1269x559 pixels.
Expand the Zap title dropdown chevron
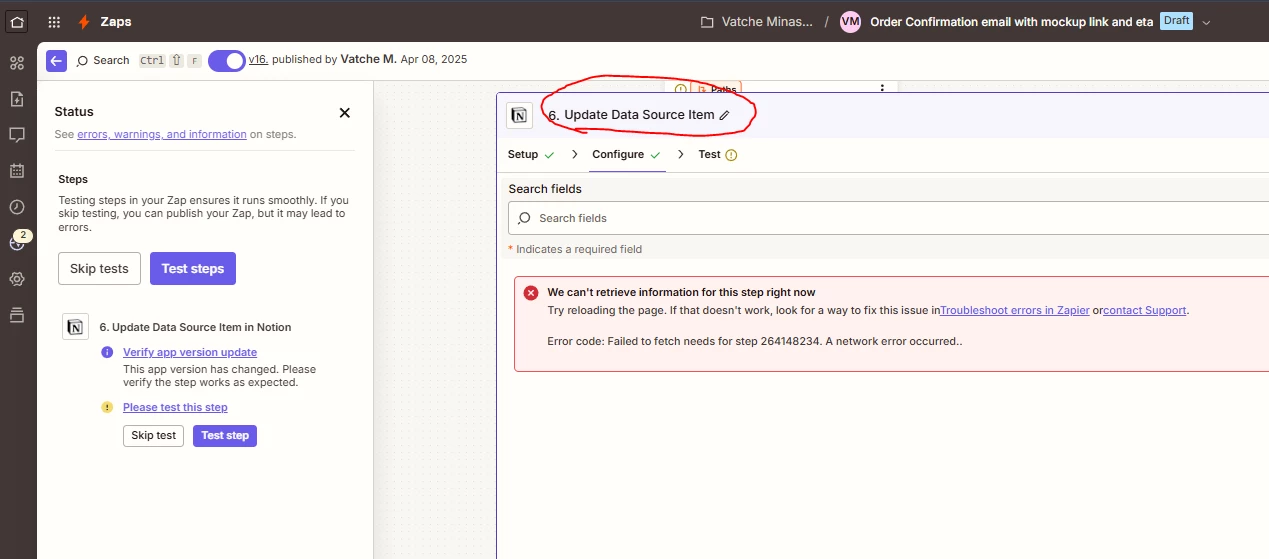(x=1206, y=22)
